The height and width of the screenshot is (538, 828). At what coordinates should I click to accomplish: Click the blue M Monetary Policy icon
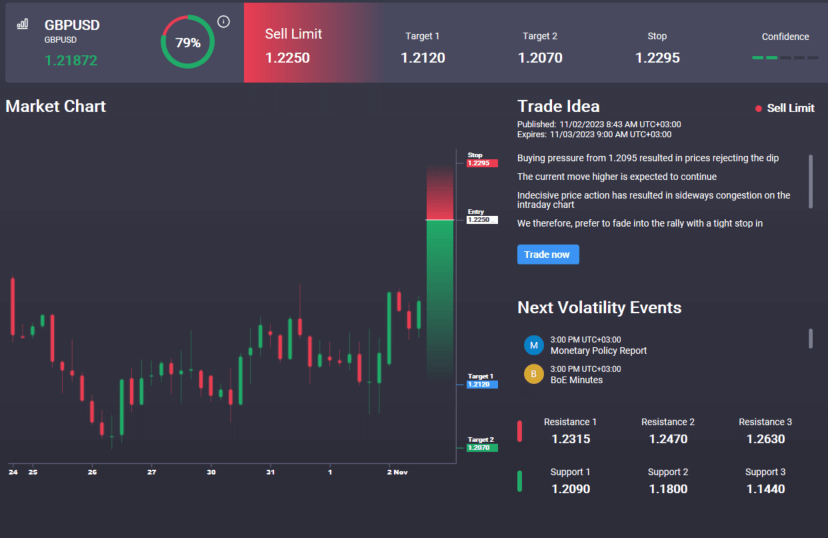click(x=534, y=345)
